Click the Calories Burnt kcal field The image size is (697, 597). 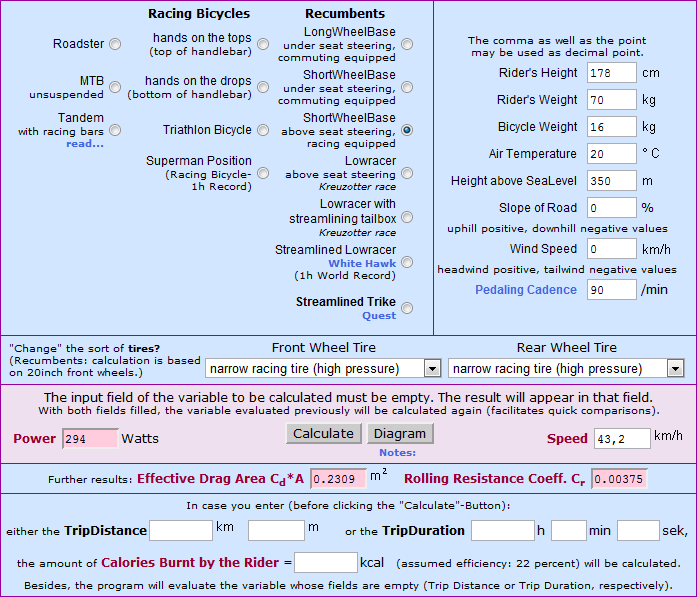pos(326,563)
